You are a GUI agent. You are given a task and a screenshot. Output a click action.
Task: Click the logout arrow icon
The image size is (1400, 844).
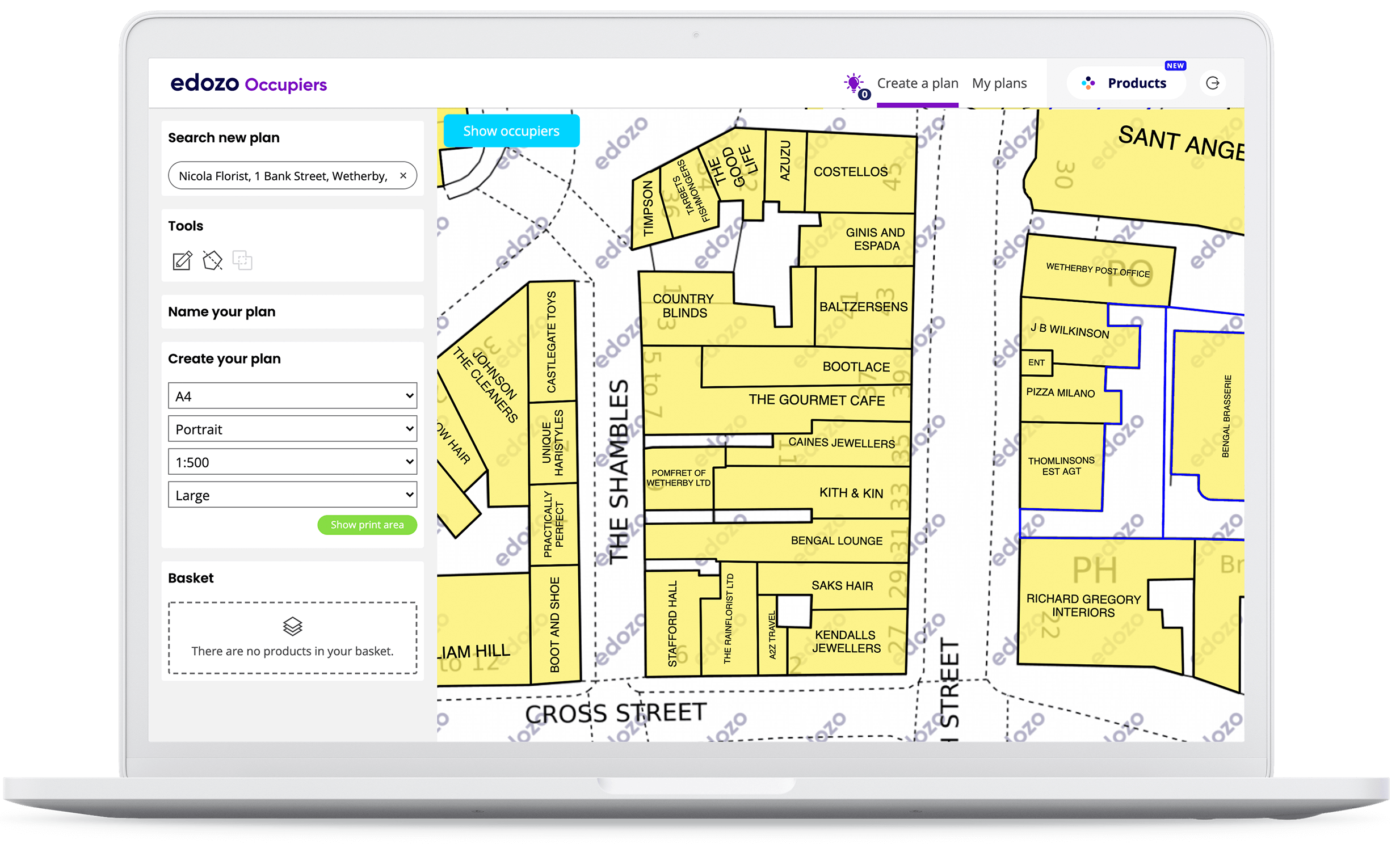tap(1213, 83)
